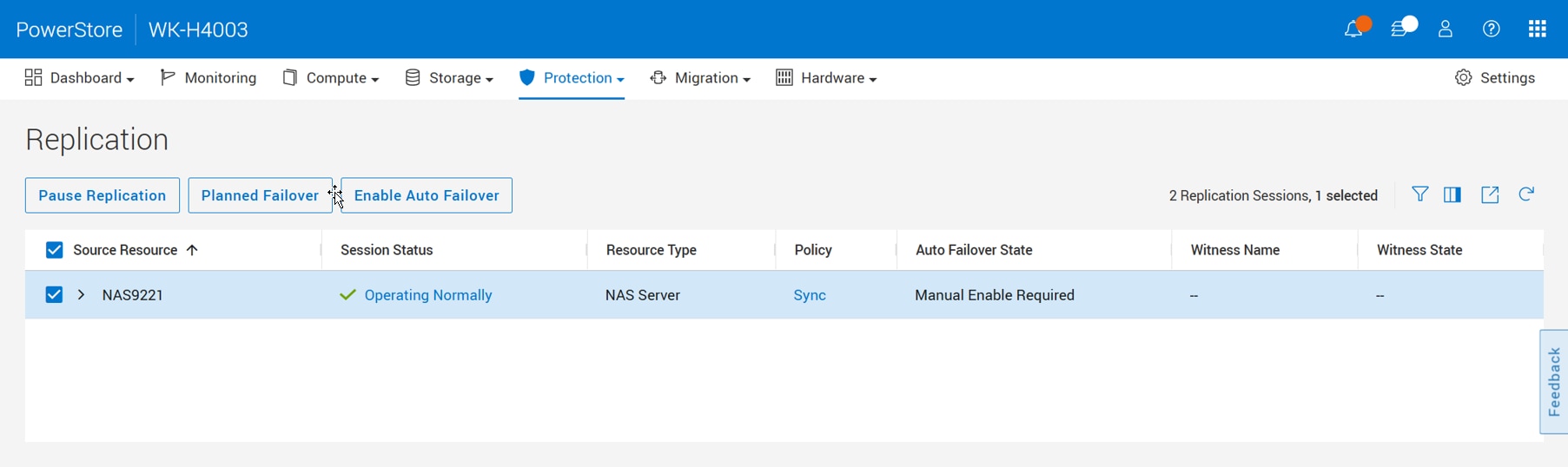Click the export table icon
1568x467 pixels.
[1491, 194]
